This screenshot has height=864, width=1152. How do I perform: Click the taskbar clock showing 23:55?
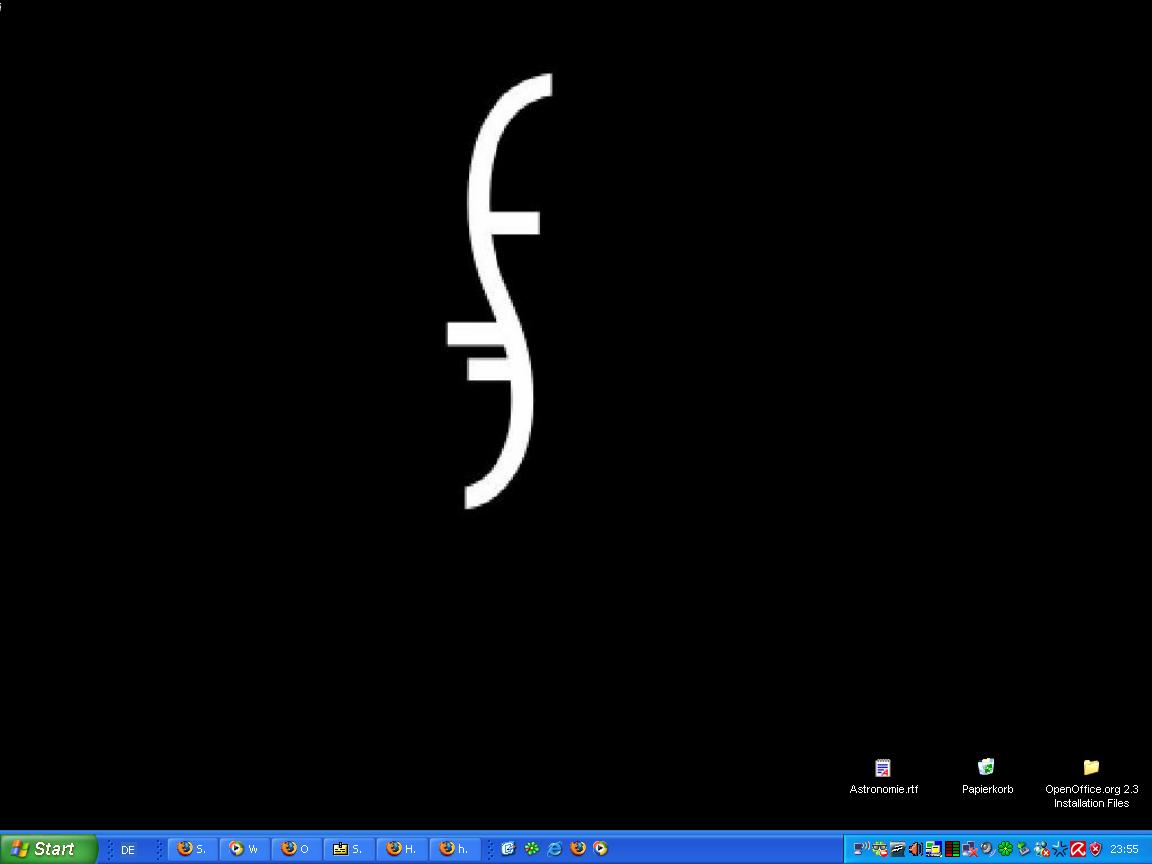point(1124,849)
